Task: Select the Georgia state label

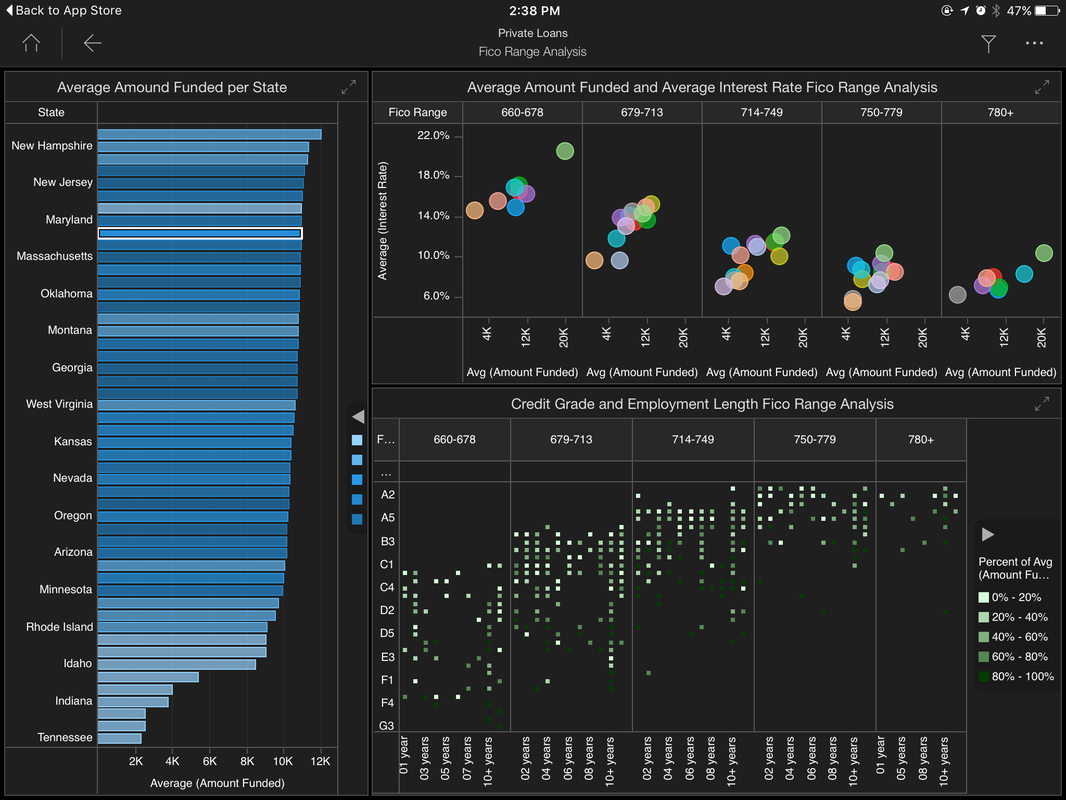Action: [x=72, y=368]
